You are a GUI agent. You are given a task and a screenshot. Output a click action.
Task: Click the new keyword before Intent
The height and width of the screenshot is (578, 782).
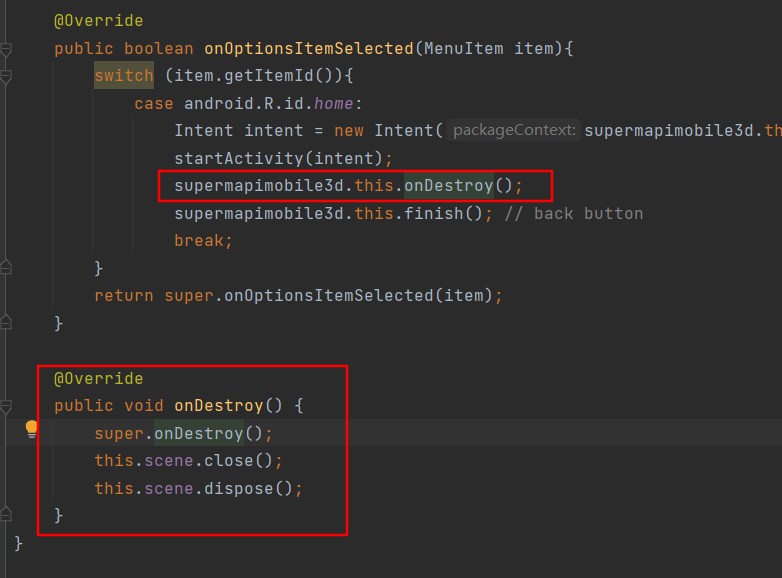[x=349, y=131]
